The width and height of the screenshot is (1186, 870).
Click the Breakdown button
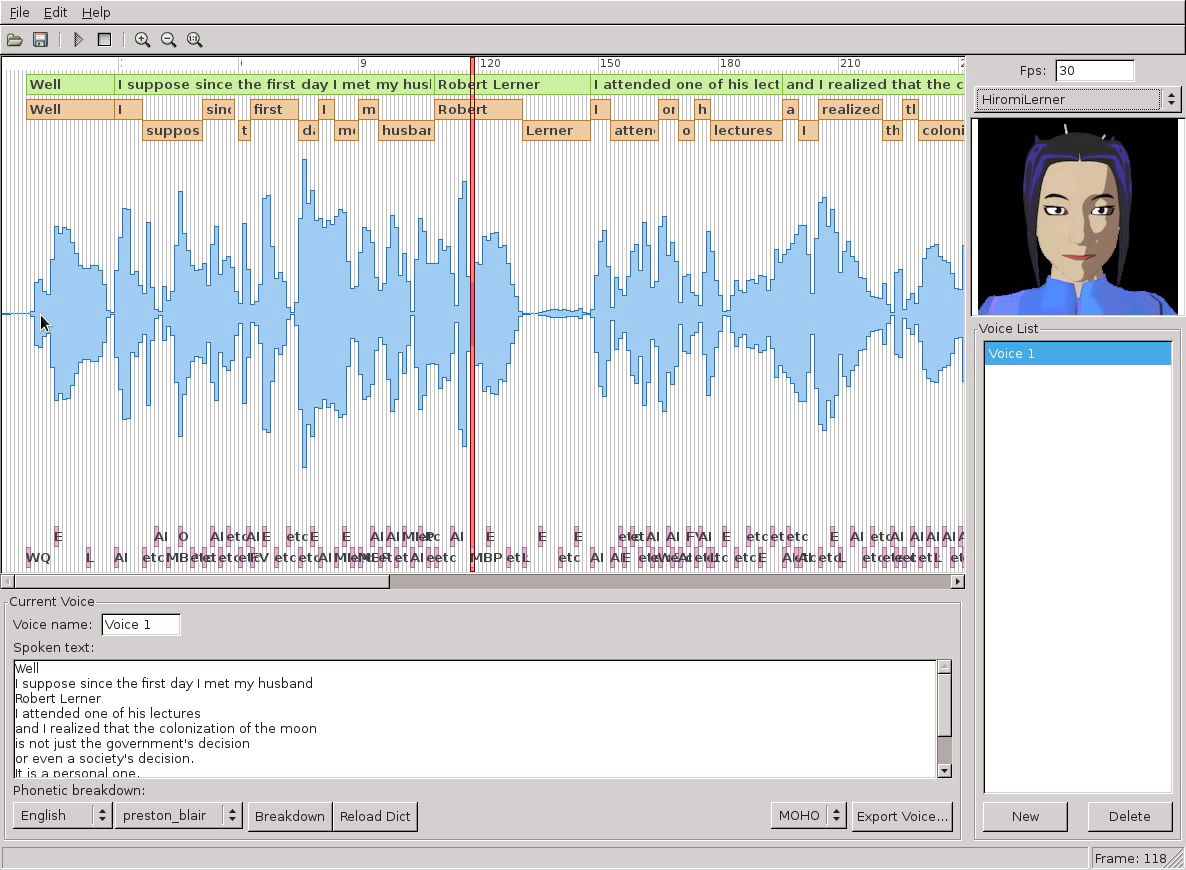tap(289, 816)
